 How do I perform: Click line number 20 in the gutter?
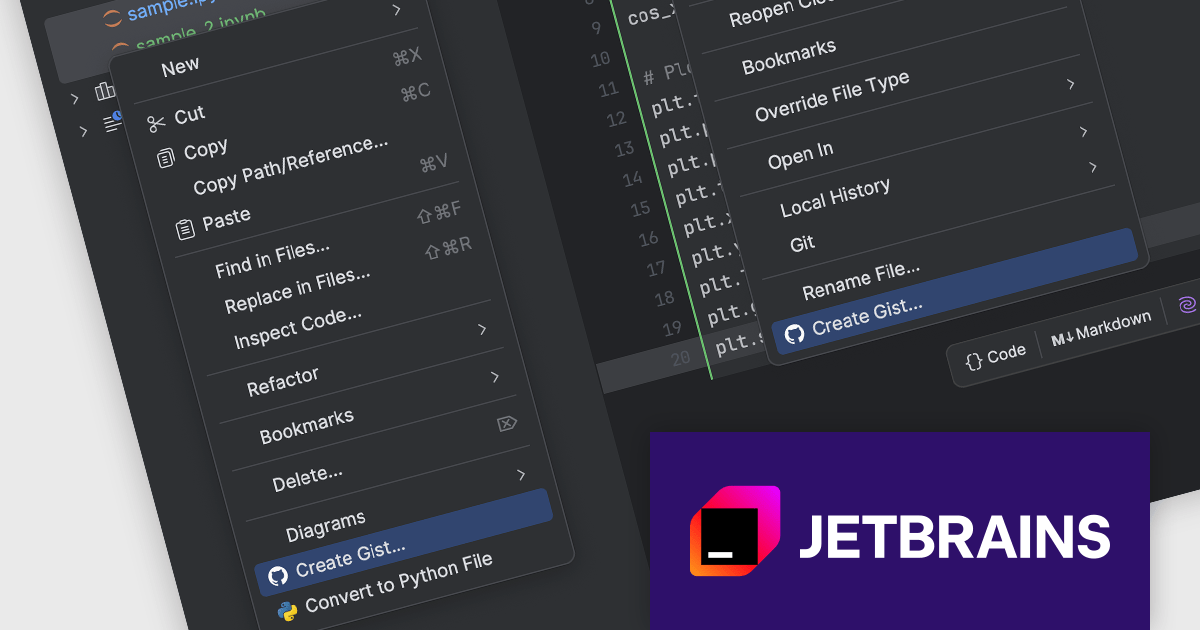680,358
